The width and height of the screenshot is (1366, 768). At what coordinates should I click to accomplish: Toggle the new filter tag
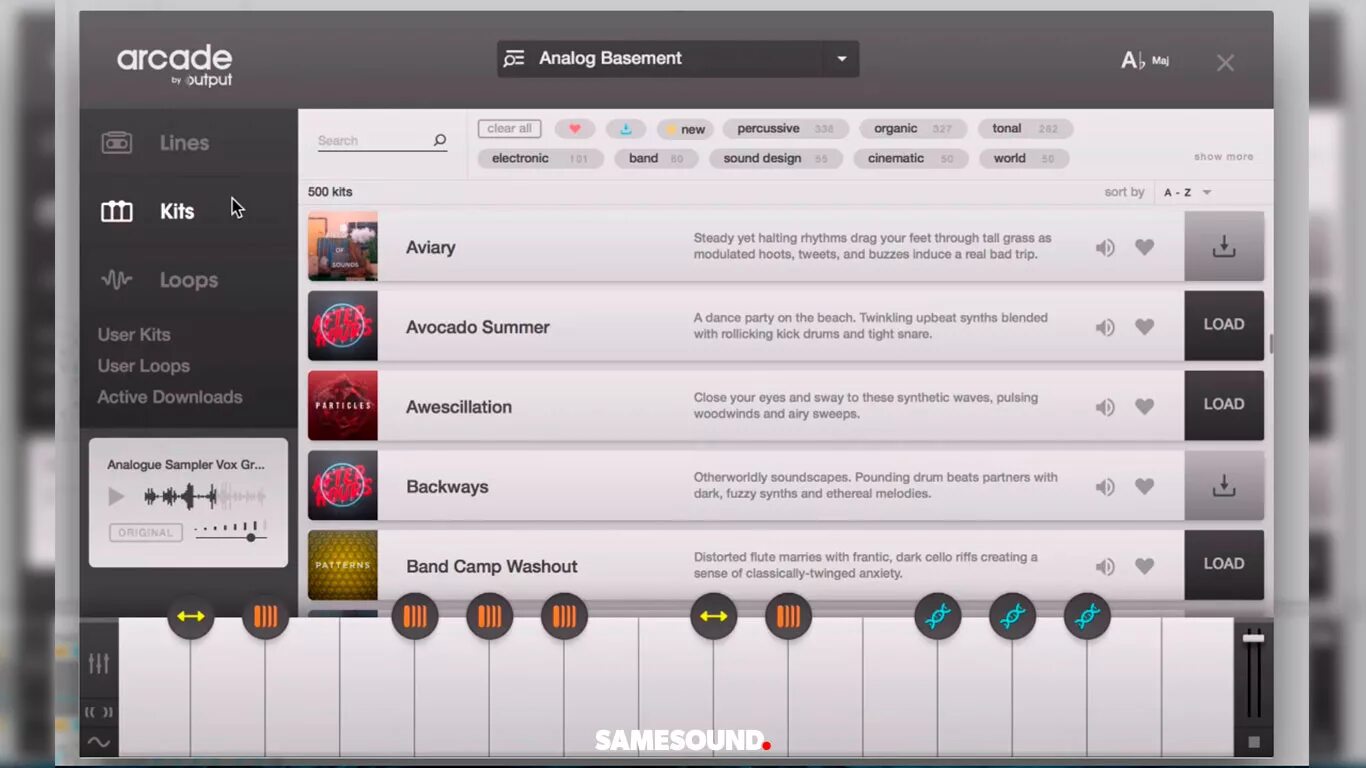tap(685, 129)
